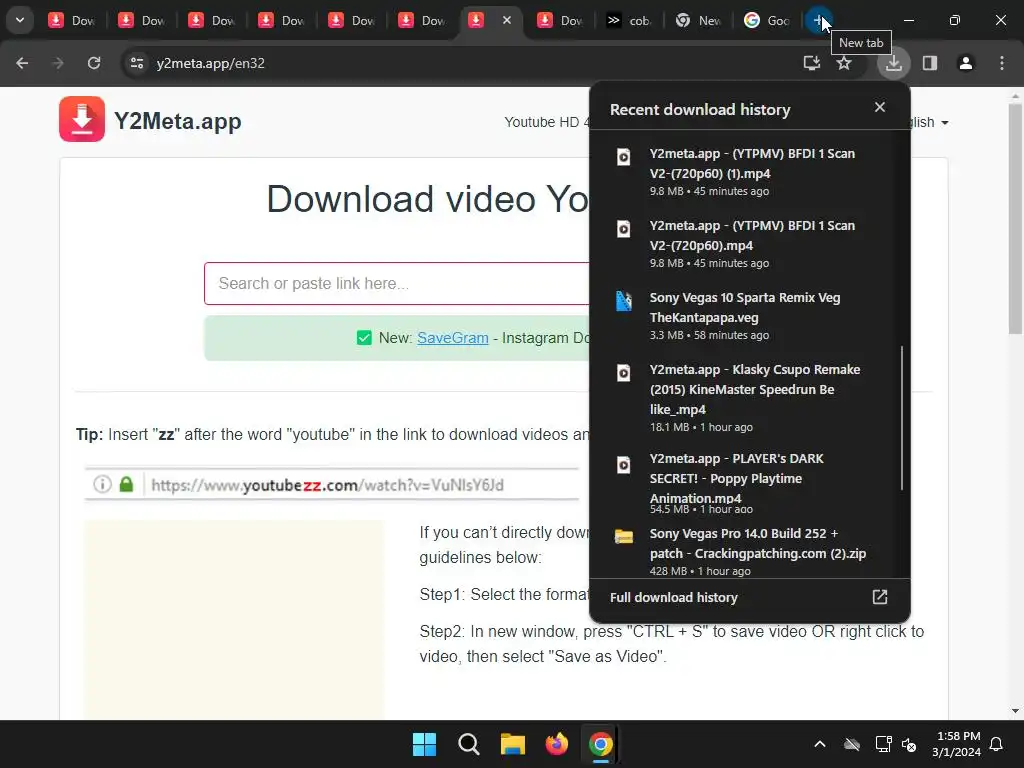Open Full download history

749,598
